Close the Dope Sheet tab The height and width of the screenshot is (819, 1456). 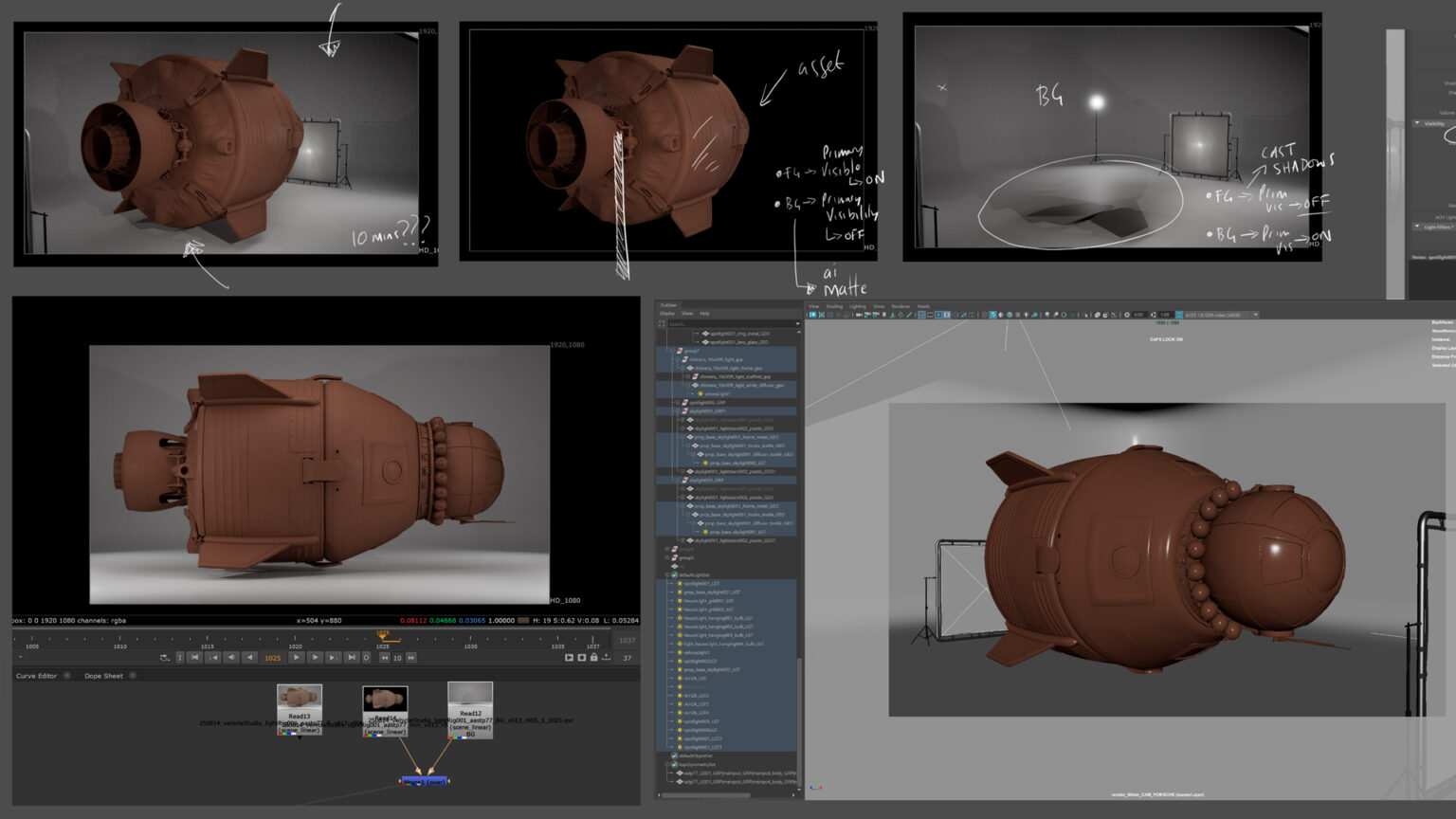coord(133,676)
